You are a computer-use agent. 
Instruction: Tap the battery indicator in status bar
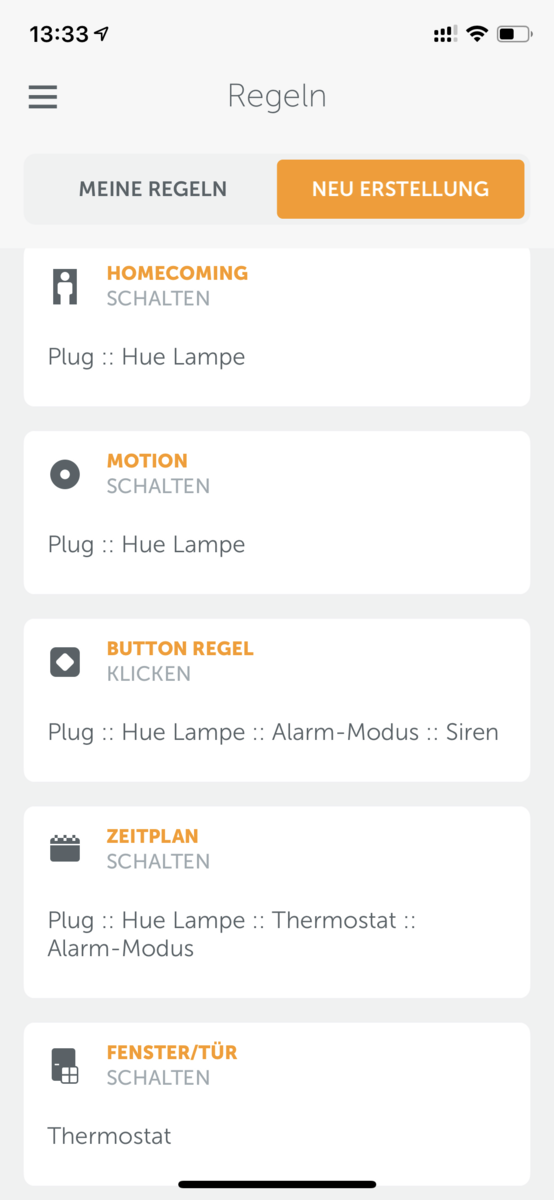tap(514, 34)
